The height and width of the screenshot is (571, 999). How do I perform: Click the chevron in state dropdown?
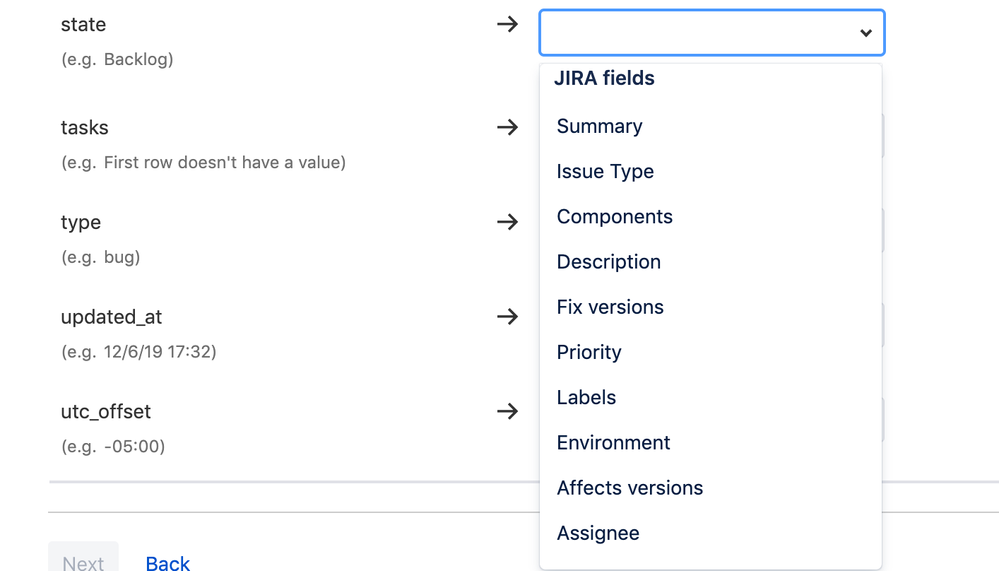coord(865,33)
